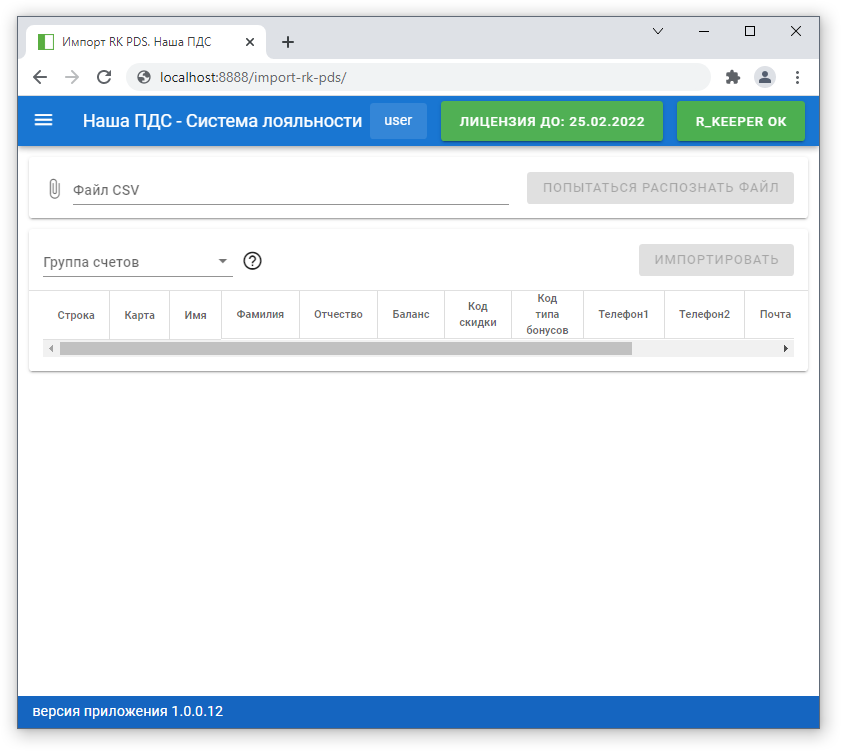Click the Файл CSV input field
This screenshot has height=751, width=841.
click(x=290, y=189)
